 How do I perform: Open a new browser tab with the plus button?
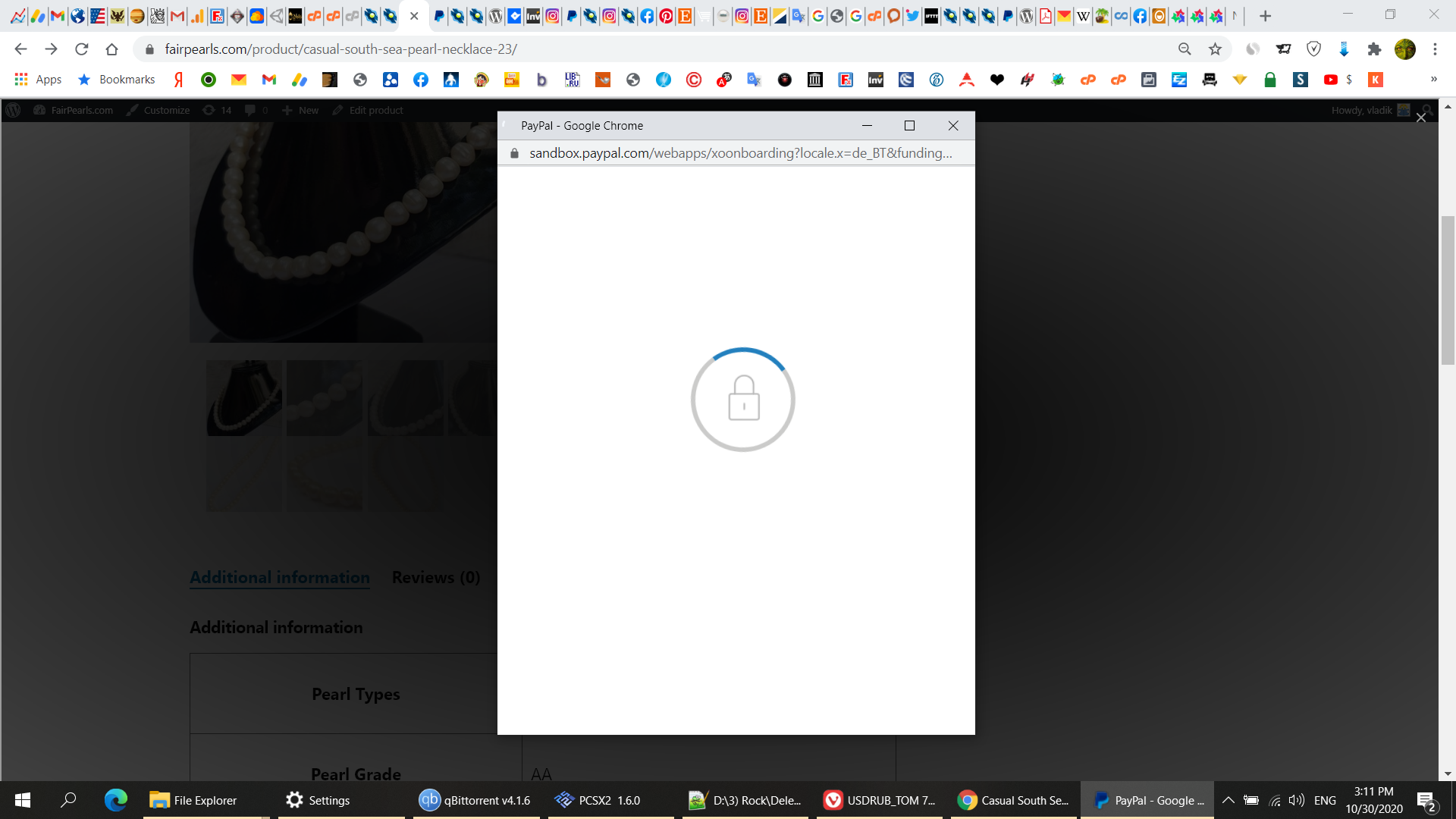point(1265,16)
